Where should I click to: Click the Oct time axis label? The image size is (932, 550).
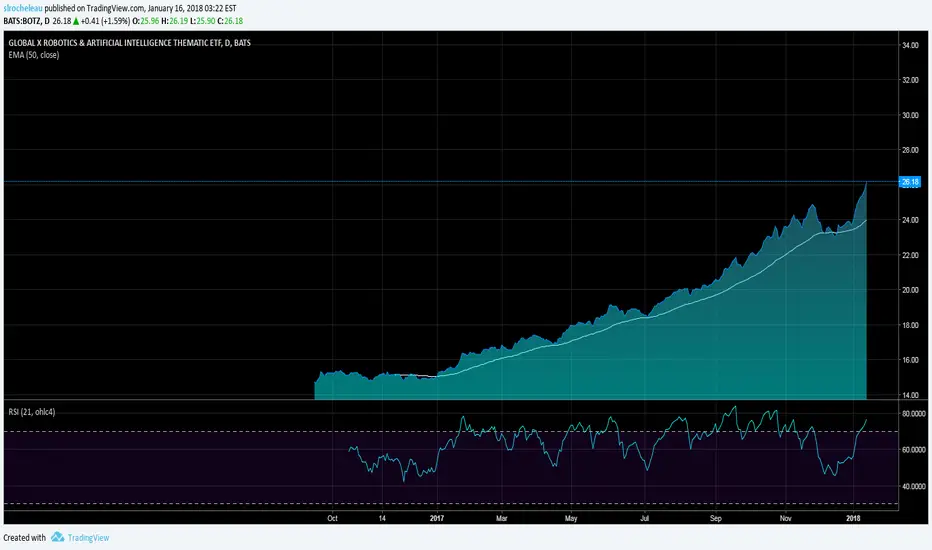tap(332, 518)
